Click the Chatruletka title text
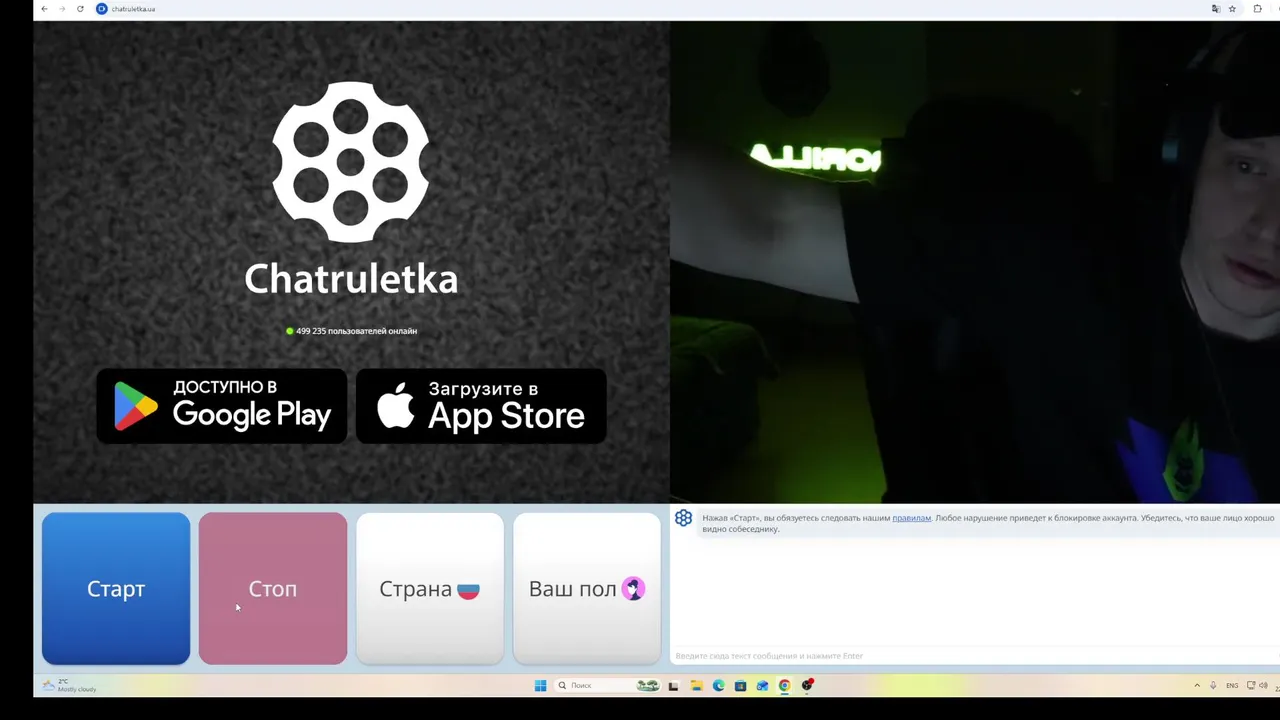The image size is (1280, 720). 351,278
